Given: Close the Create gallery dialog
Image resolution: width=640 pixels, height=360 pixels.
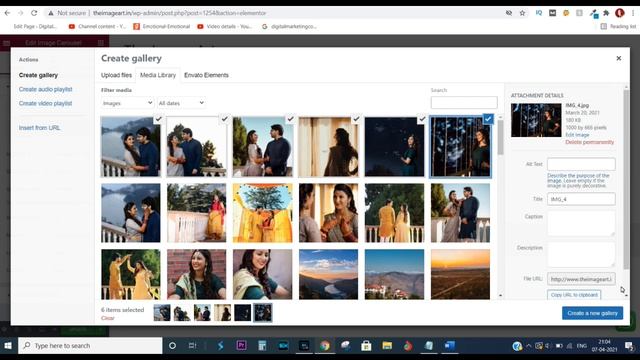Looking at the screenshot, I should point(619,58).
